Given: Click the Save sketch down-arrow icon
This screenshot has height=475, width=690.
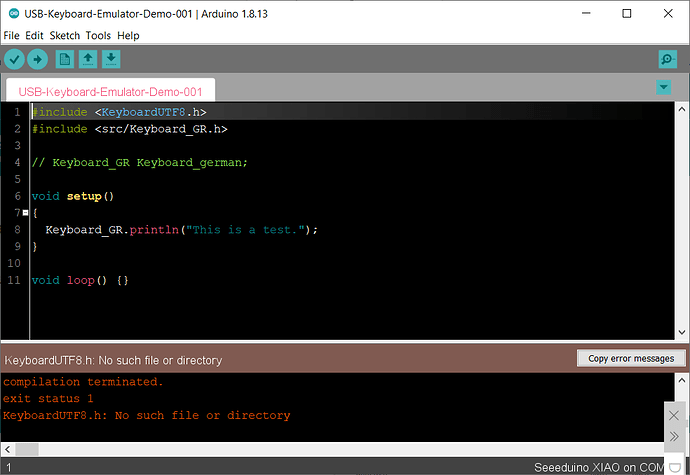Looking at the screenshot, I should click(x=111, y=59).
